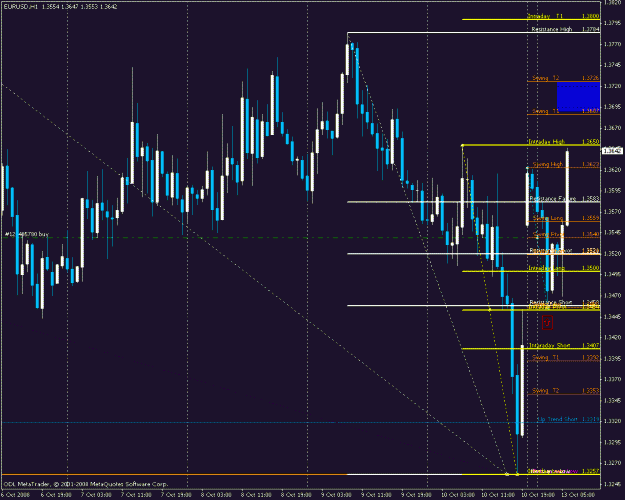Click the 1.3257 label at bottom line
The height and width of the screenshot is (500, 625).
point(591,471)
